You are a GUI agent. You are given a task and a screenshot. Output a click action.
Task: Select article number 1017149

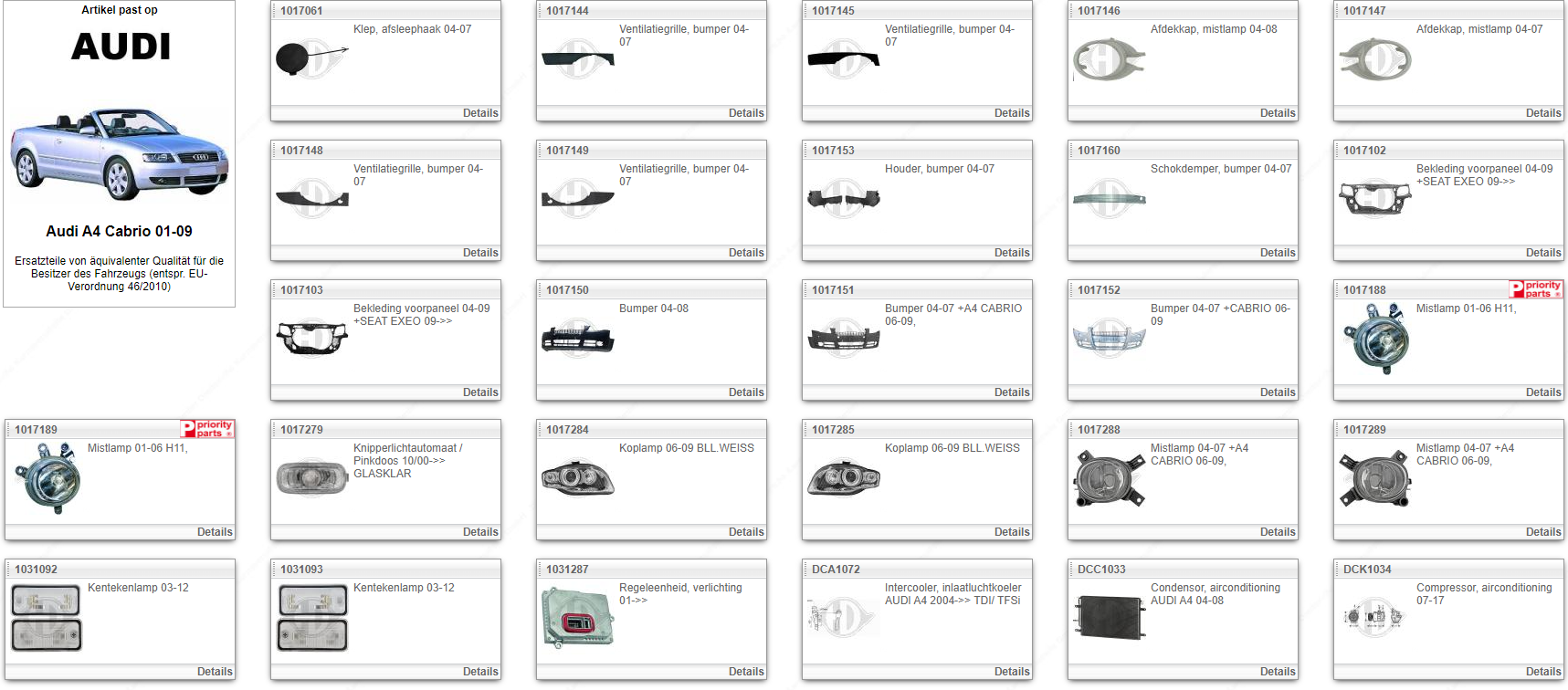pyautogui.click(x=567, y=151)
